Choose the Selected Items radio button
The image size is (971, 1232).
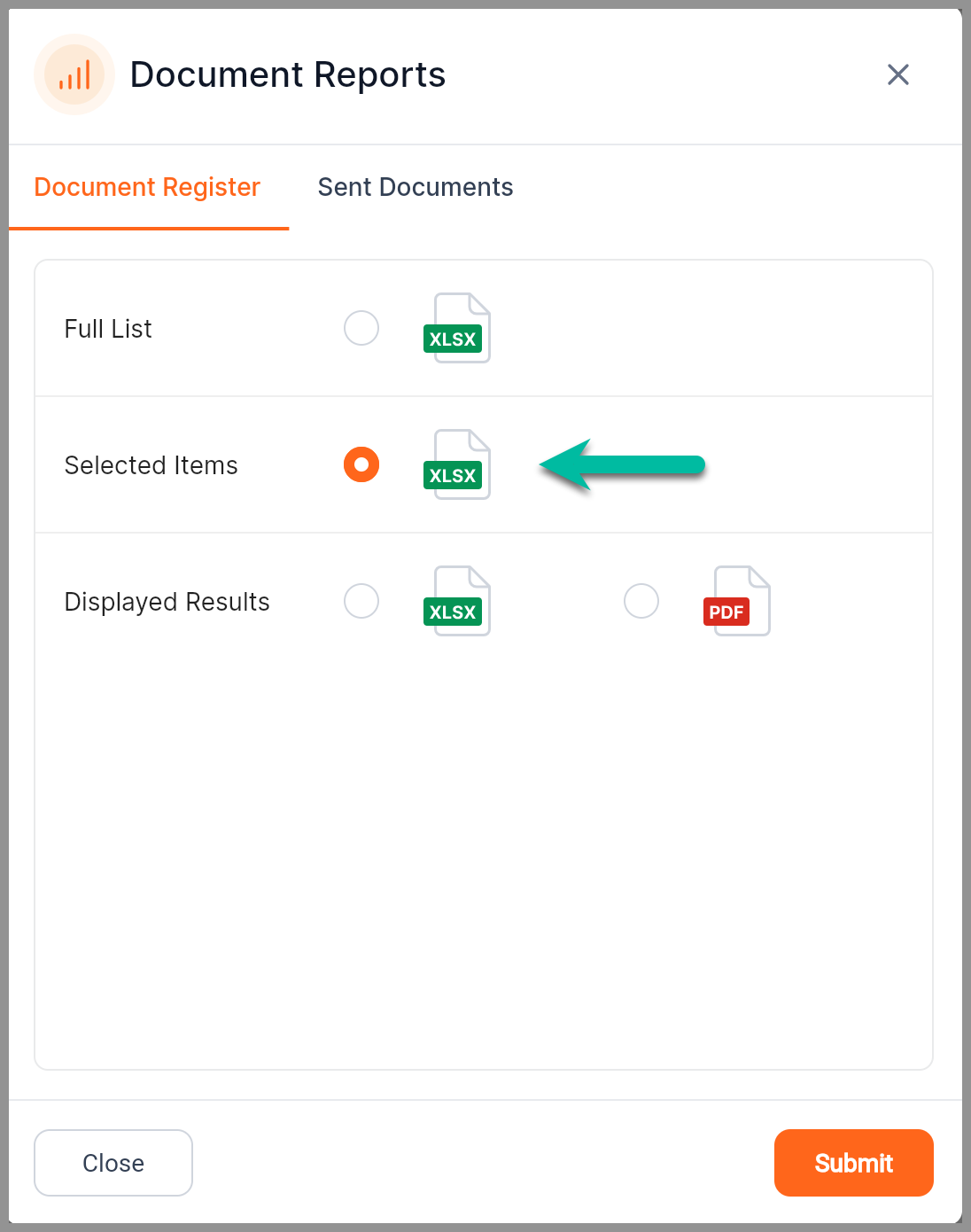361,464
